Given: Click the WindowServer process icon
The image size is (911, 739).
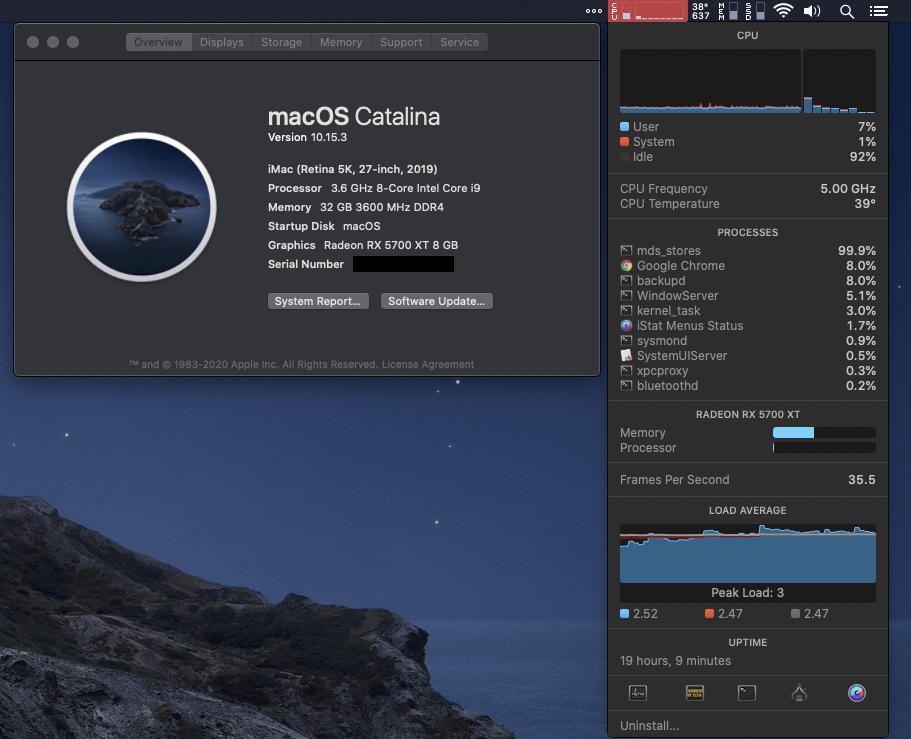Looking at the screenshot, I should tap(626, 295).
